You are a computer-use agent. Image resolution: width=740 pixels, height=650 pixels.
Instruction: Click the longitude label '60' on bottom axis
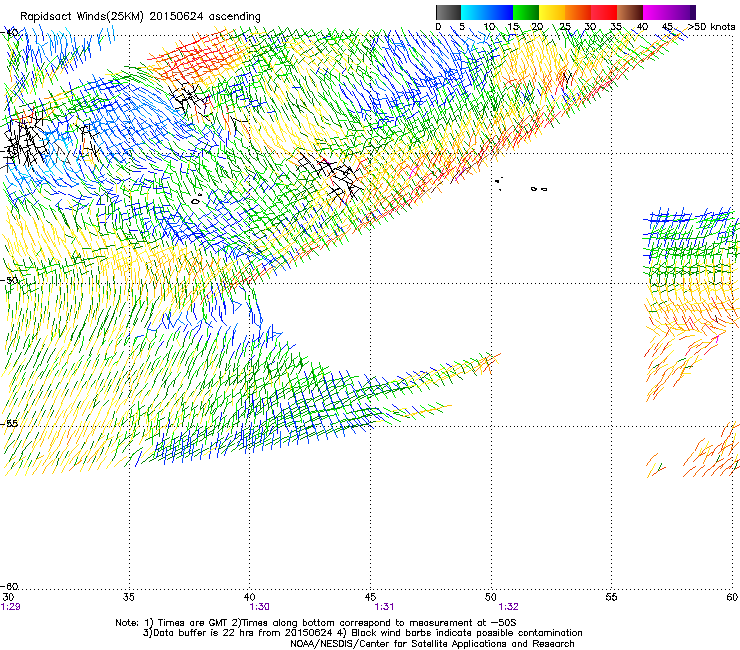(732, 597)
